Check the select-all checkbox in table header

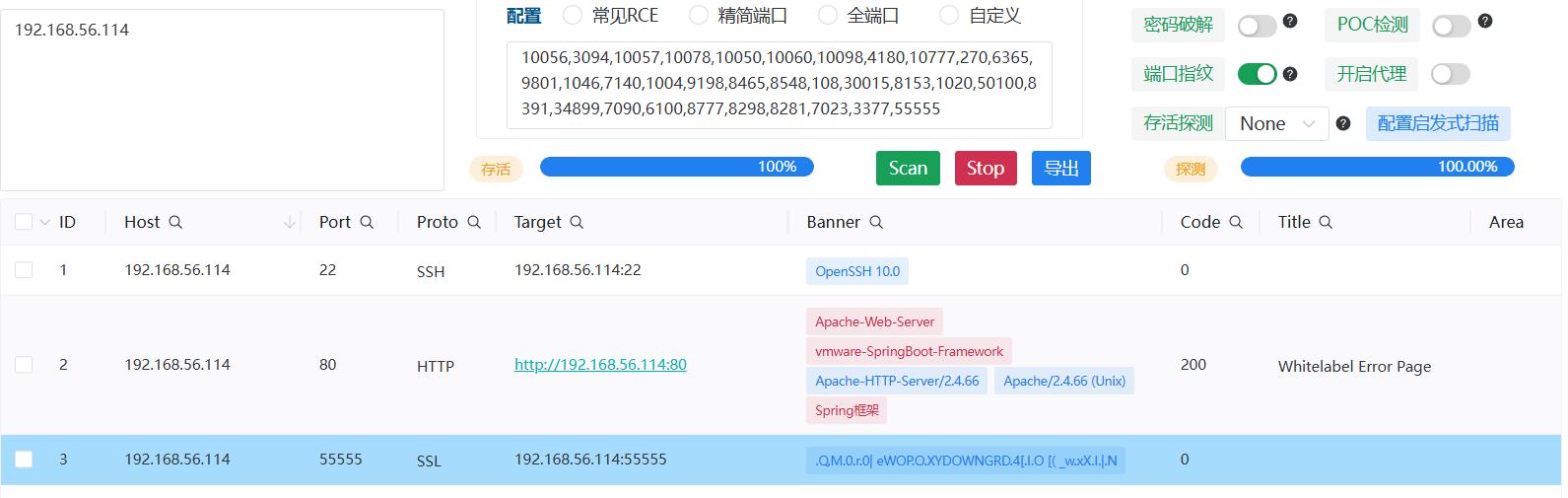tap(24, 222)
